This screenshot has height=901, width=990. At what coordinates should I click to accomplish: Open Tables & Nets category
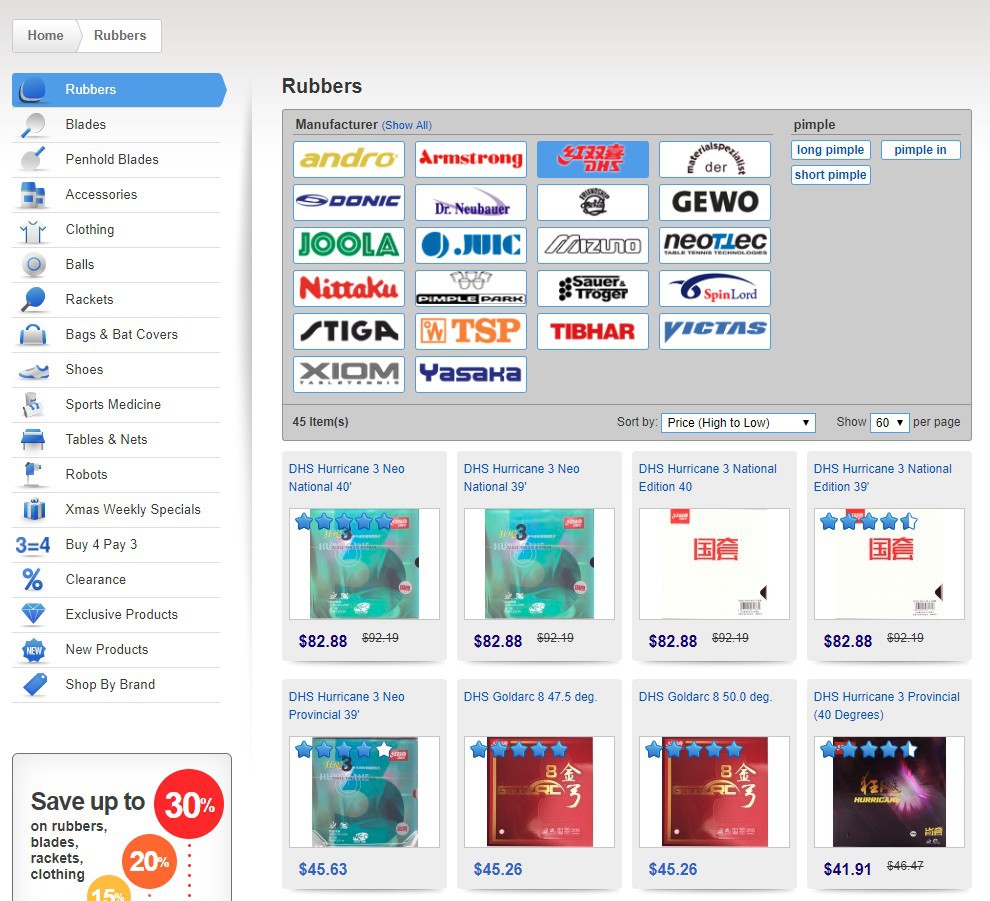click(x=116, y=439)
